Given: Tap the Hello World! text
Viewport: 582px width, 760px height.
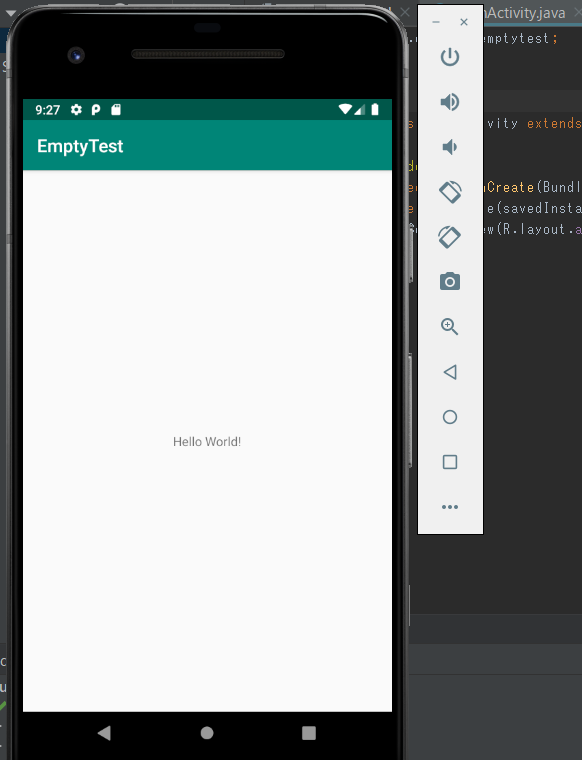Looking at the screenshot, I should coord(207,442).
